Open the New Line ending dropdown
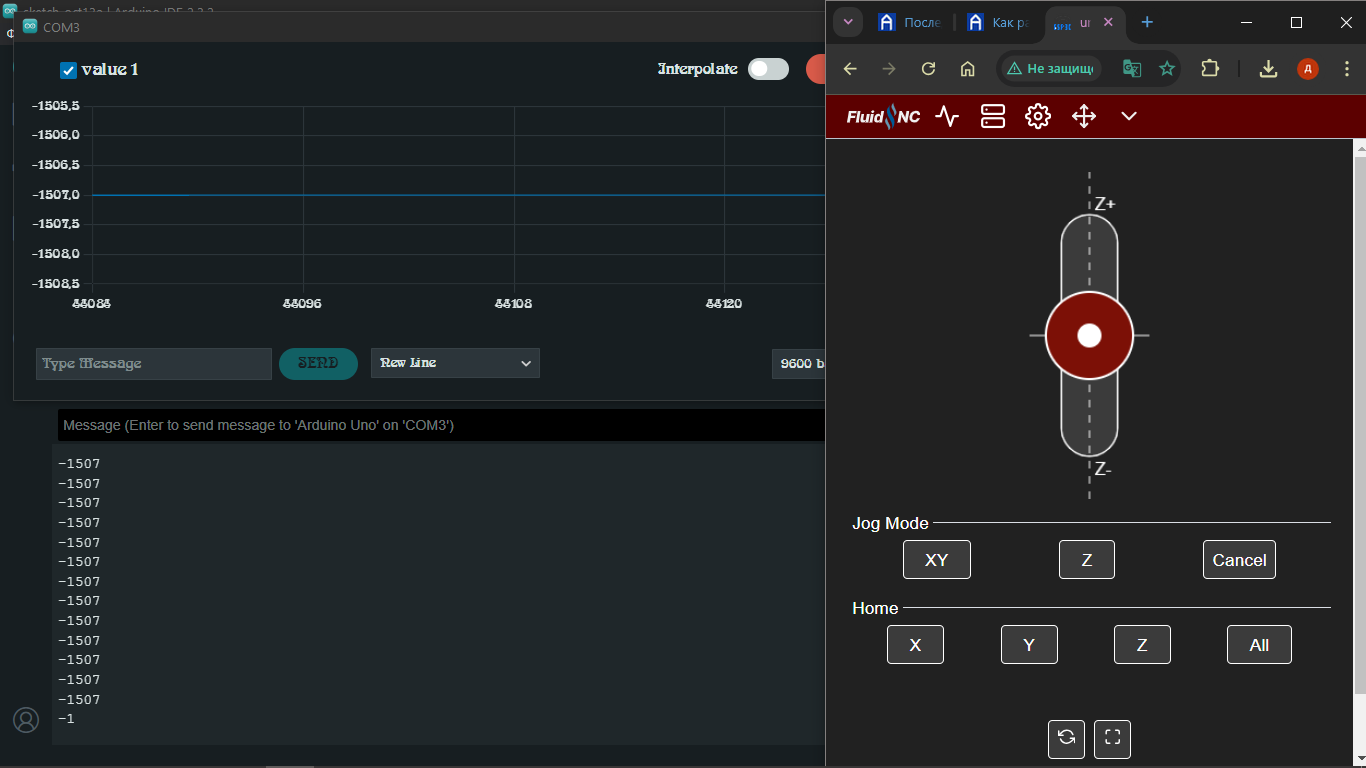Viewport: 1366px width, 768px height. point(455,363)
